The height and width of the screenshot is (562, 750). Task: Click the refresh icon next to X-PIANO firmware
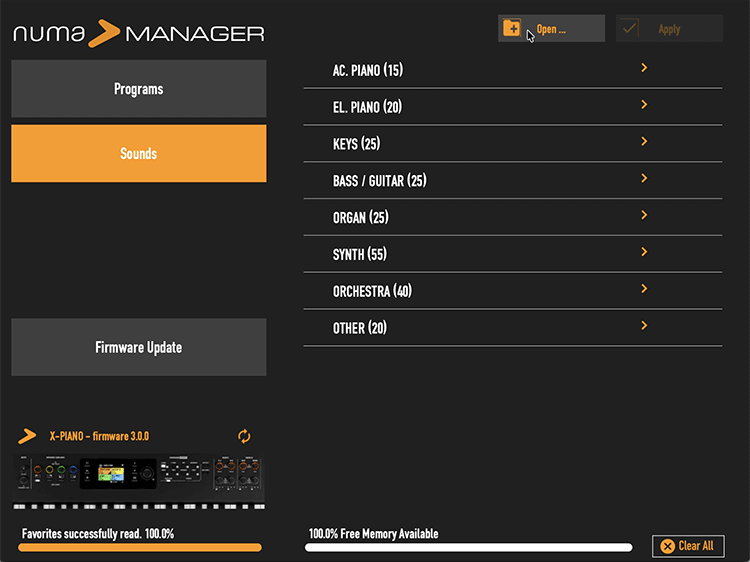tap(244, 436)
